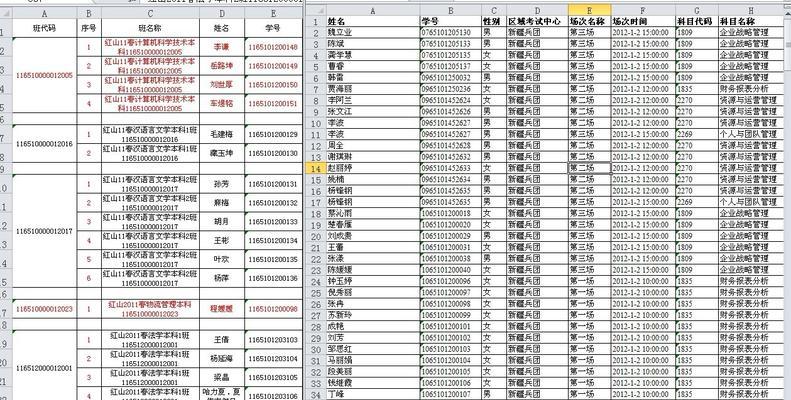The image size is (791, 400).
Task: Select name cell 梁晶
Action: pyautogui.click(x=222, y=377)
